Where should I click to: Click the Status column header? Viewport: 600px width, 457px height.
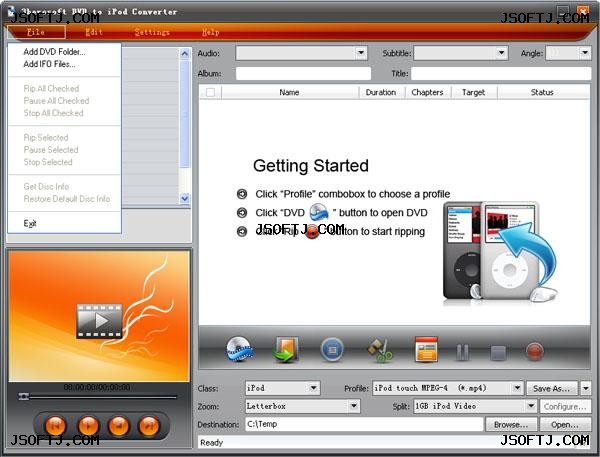tap(543, 92)
